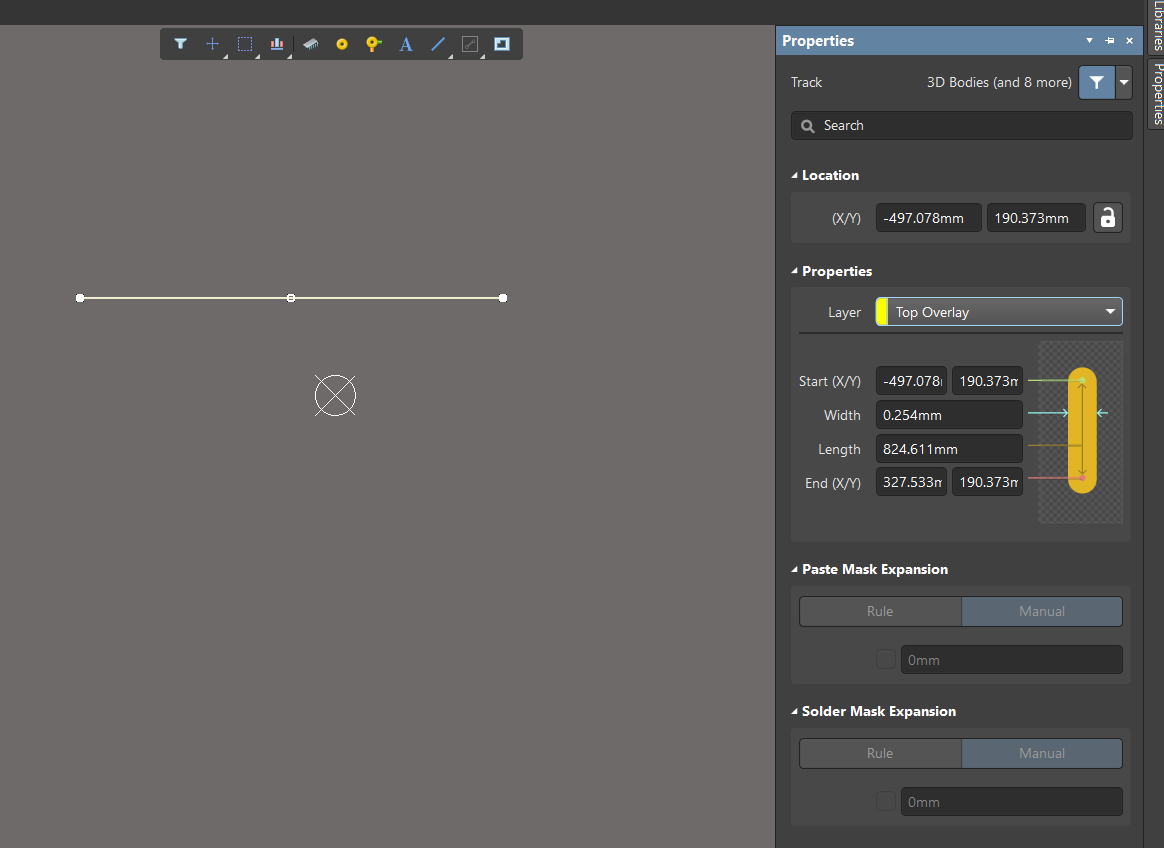Select the place string text tool
Viewport: 1164px width, 848px height.
[406, 44]
